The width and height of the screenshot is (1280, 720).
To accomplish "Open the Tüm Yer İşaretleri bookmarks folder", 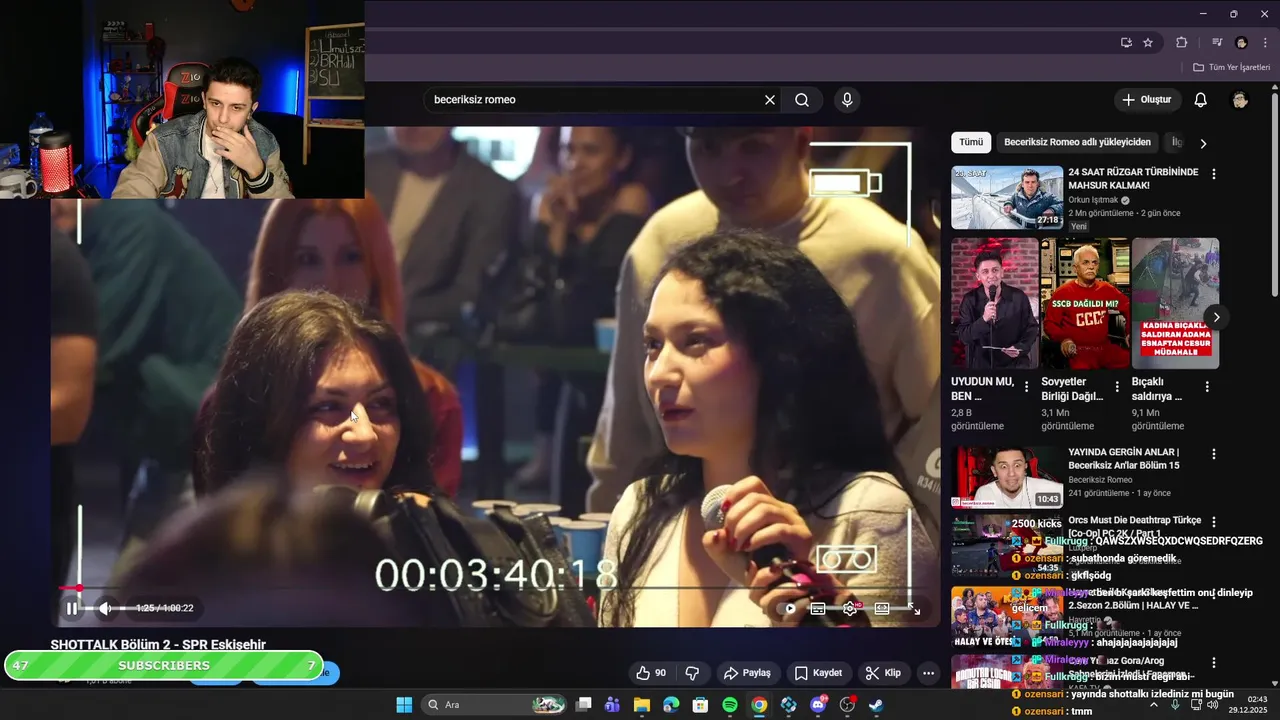I will click(x=1231, y=67).
